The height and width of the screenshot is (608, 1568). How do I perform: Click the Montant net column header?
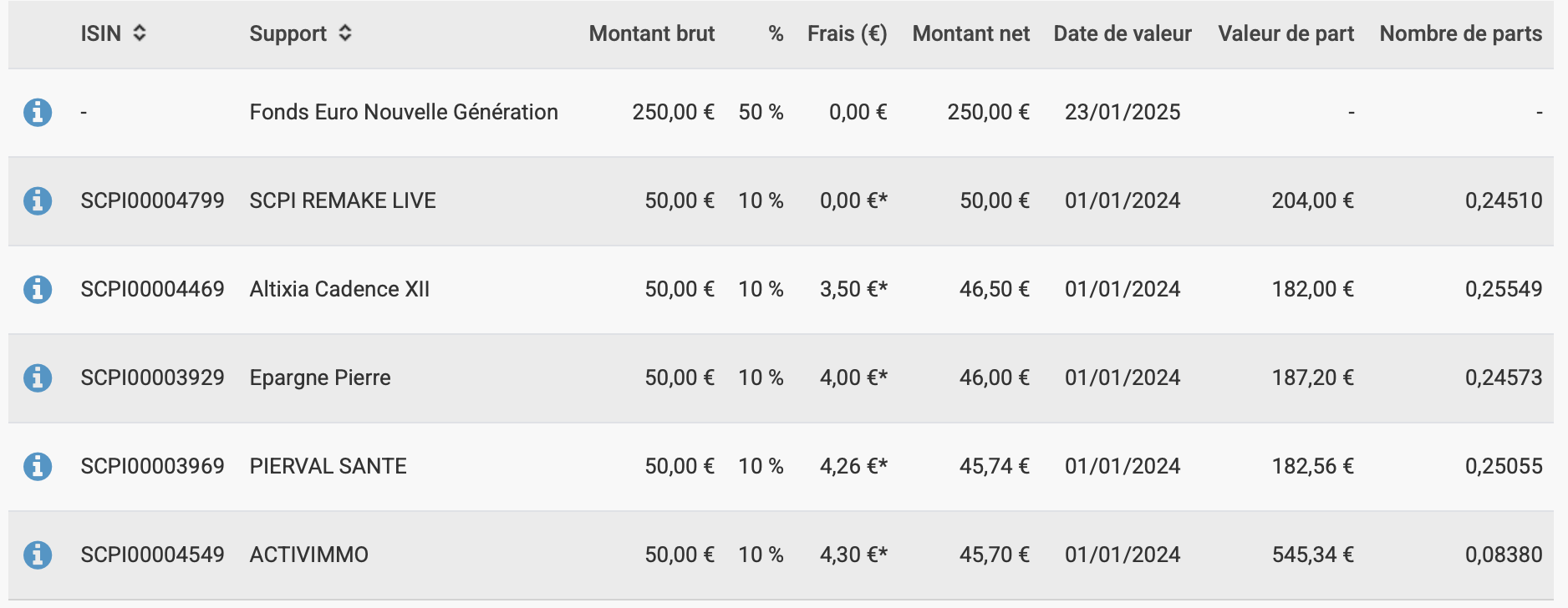coord(970,33)
